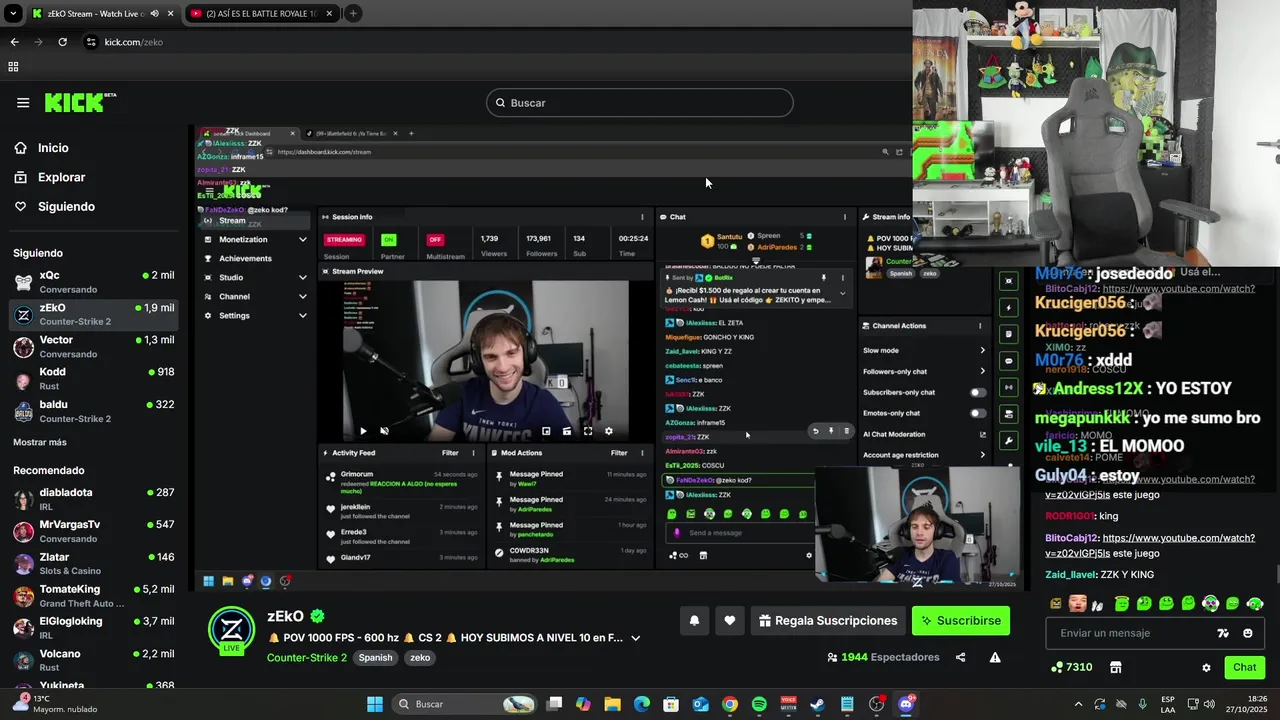Open a new browser tab

pyautogui.click(x=353, y=13)
